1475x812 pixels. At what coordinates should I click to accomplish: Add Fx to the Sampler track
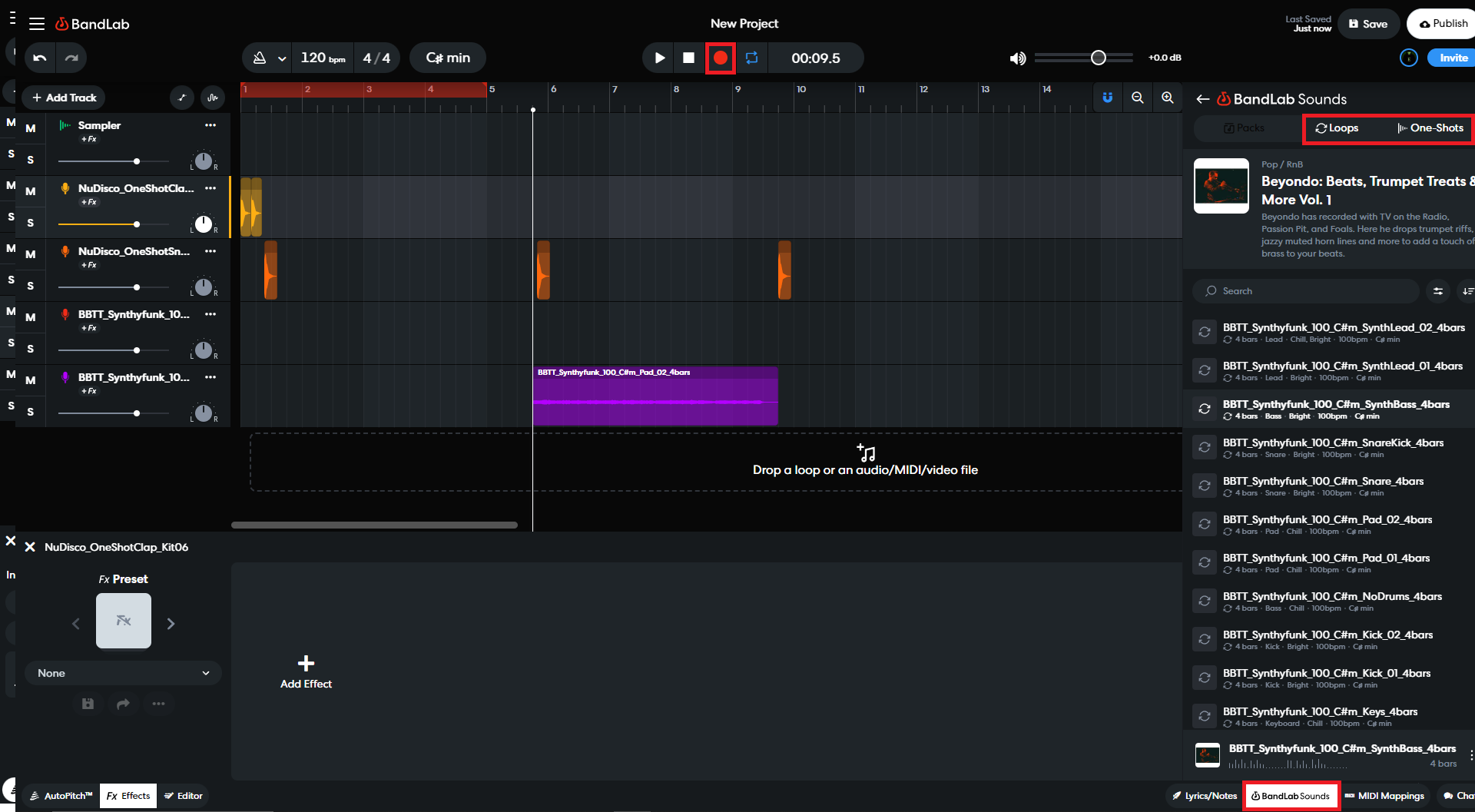pos(89,139)
